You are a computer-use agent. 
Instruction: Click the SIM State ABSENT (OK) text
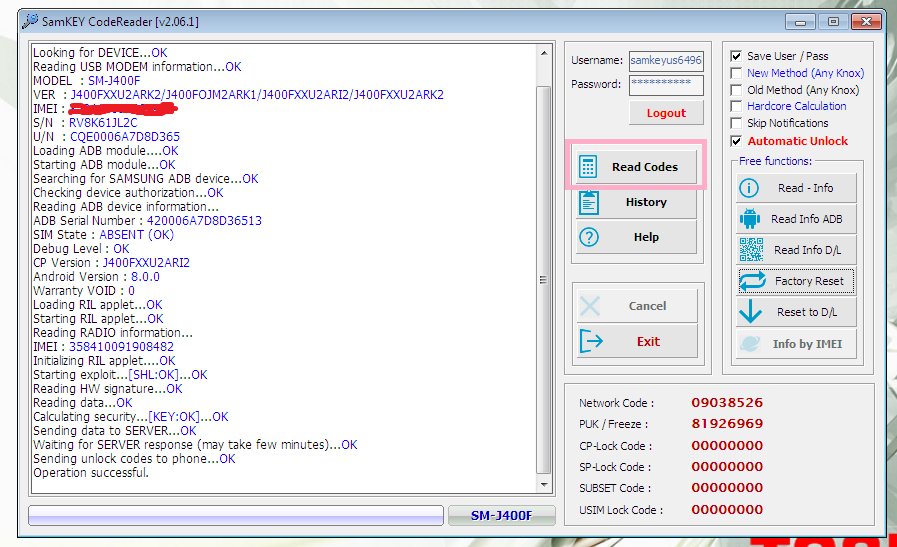[103, 235]
